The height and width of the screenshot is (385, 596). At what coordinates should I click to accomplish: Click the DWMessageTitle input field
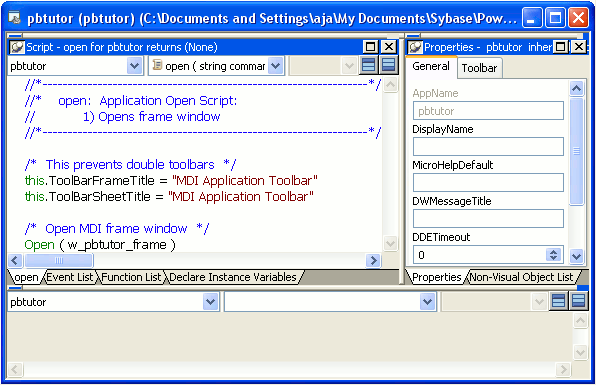488,219
